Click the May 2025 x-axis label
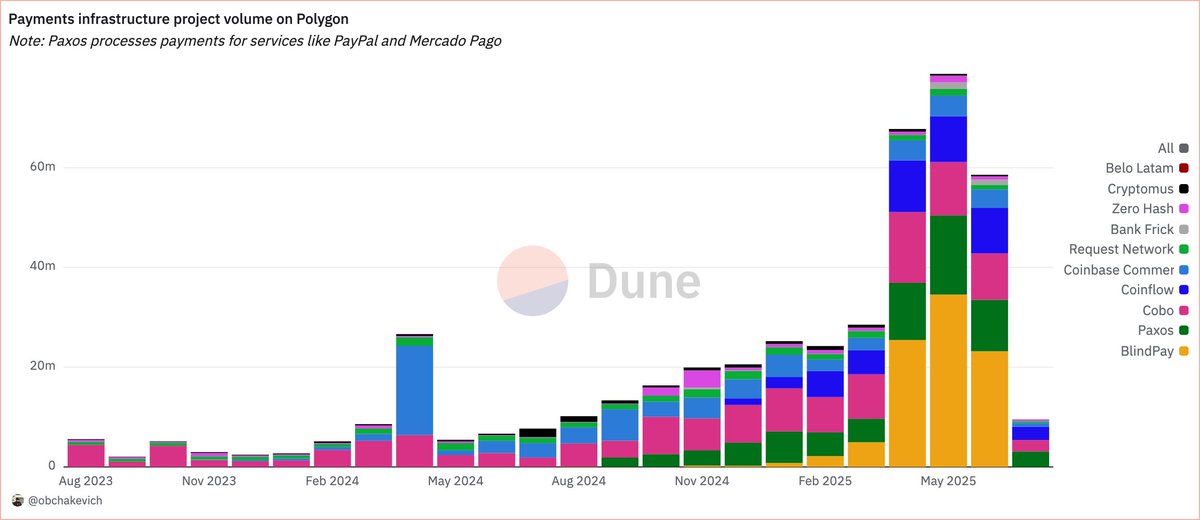The height and width of the screenshot is (520, 1200). 948,482
